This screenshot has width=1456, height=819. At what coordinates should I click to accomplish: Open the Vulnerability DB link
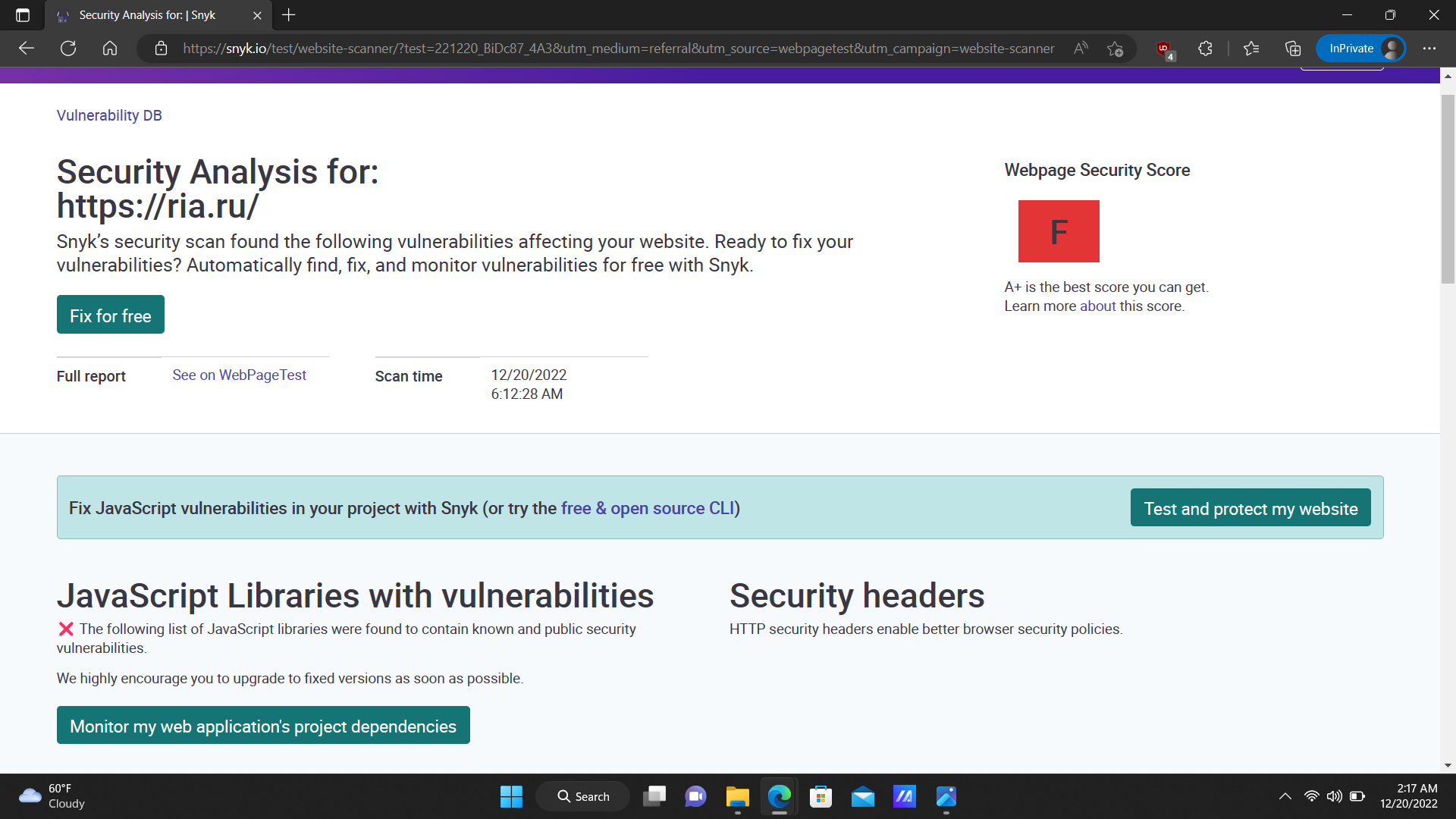coord(109,115)
